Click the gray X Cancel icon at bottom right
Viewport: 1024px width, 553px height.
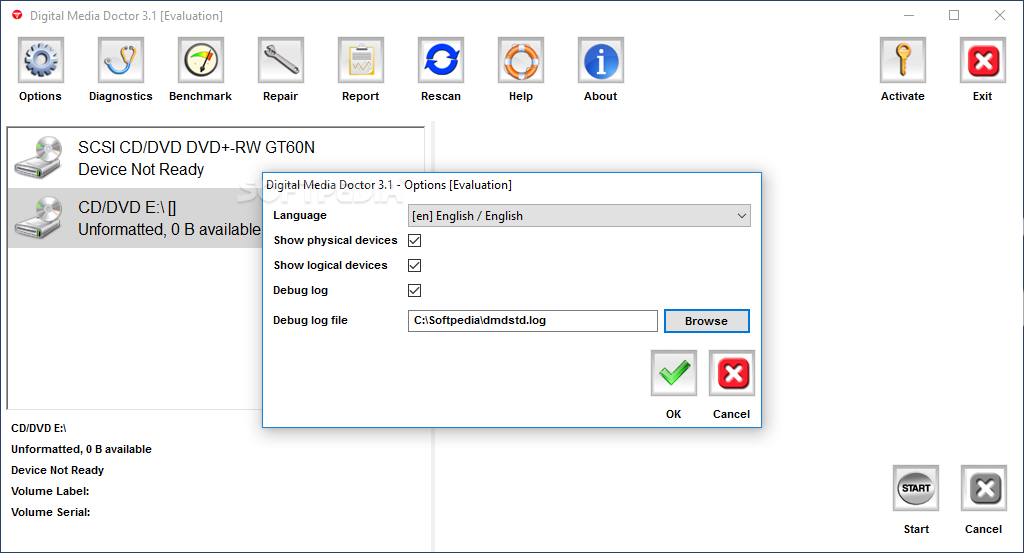tap(984, 488)
